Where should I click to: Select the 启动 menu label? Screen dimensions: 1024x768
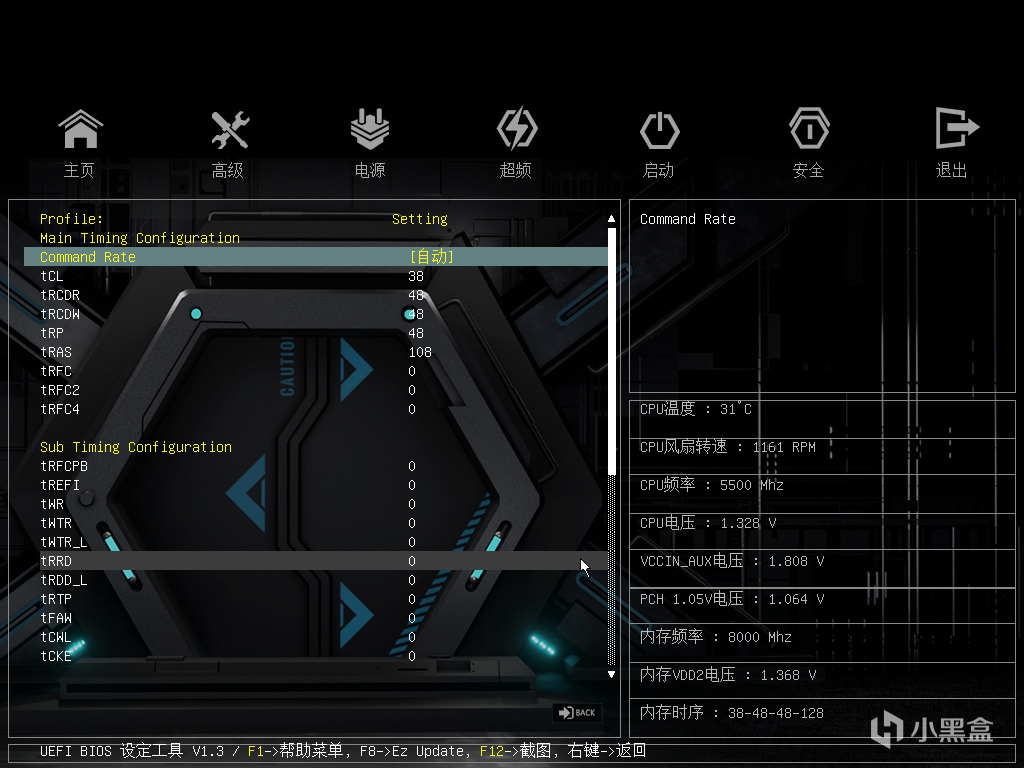[x=658, y=170]
